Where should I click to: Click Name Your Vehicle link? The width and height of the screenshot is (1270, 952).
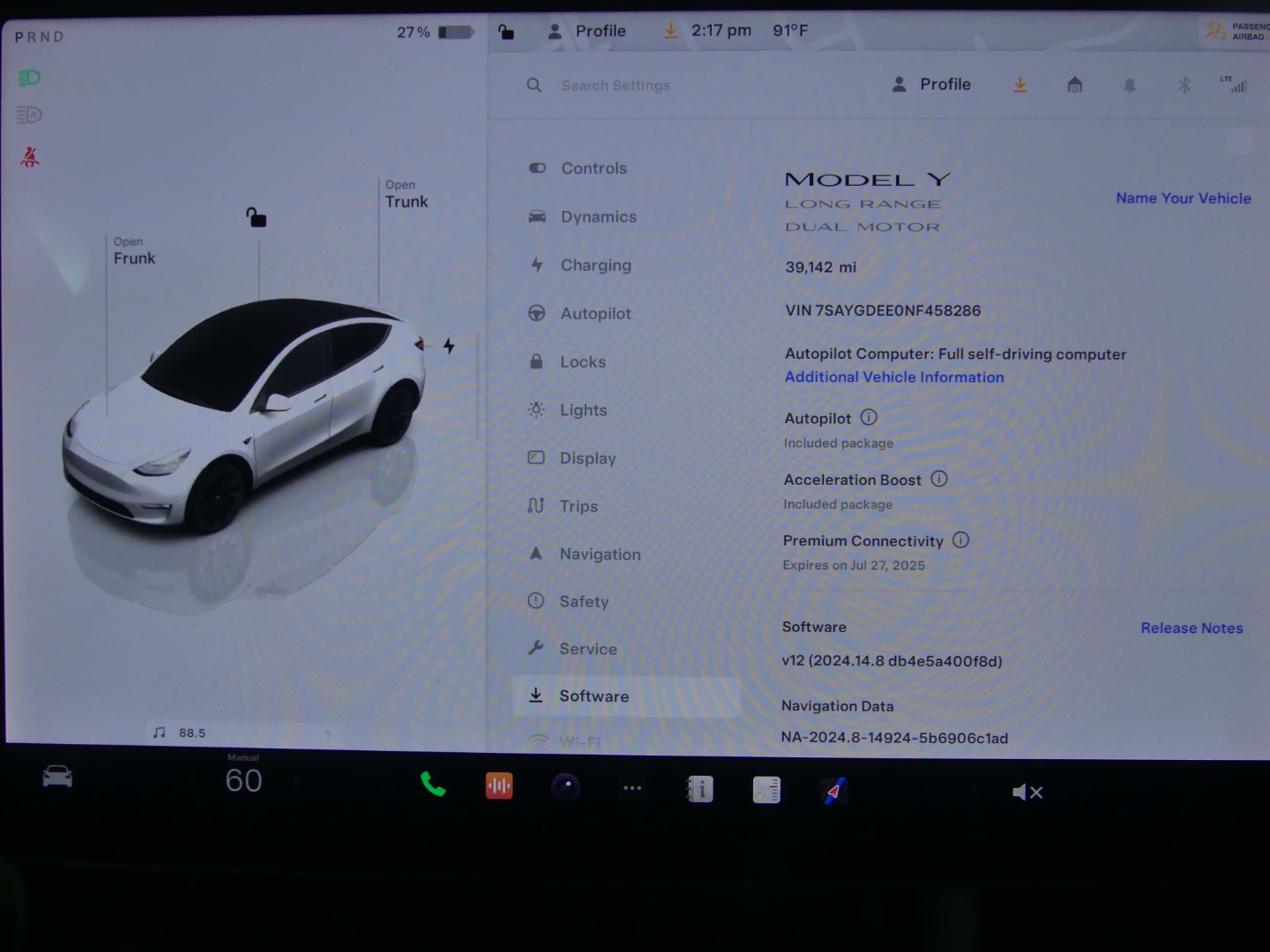(1184, 198)
